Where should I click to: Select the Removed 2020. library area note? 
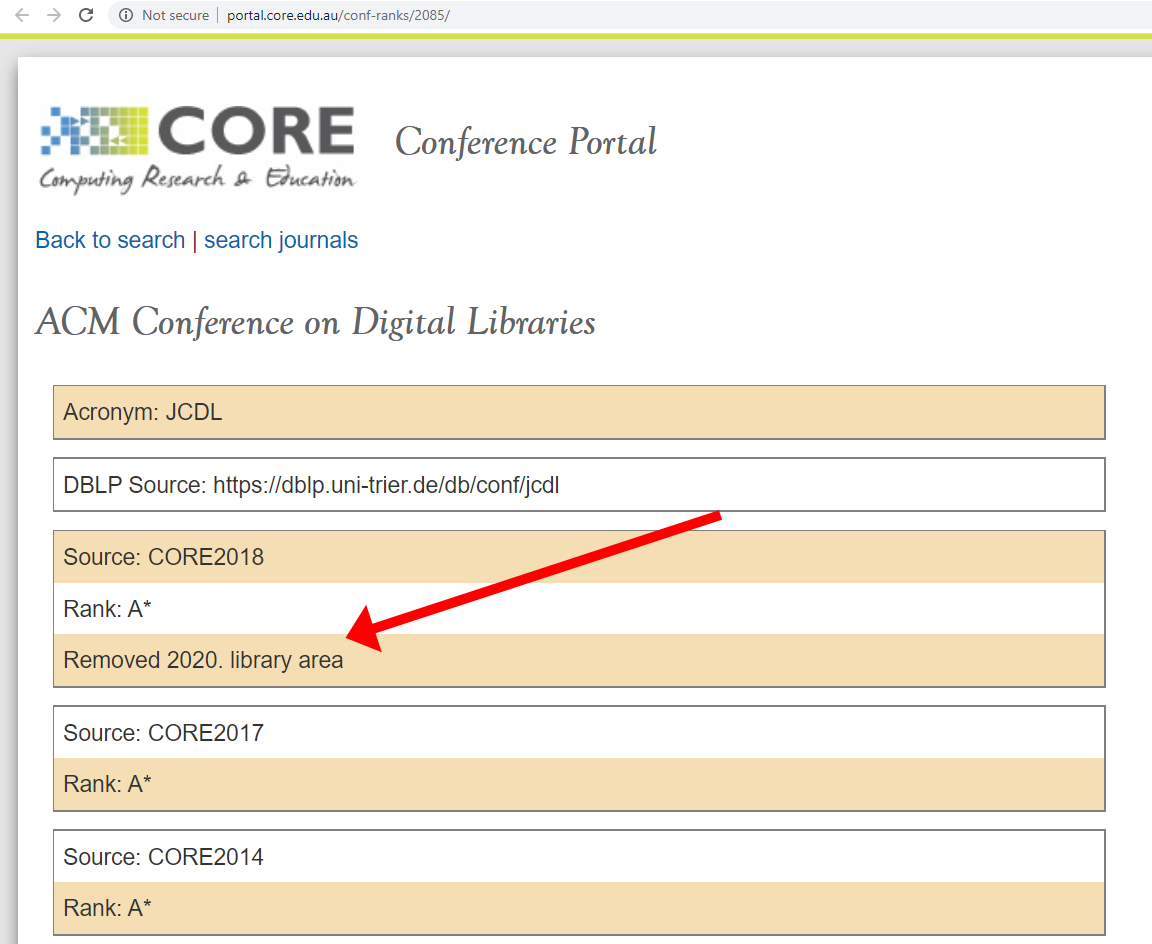coord(579,660)
